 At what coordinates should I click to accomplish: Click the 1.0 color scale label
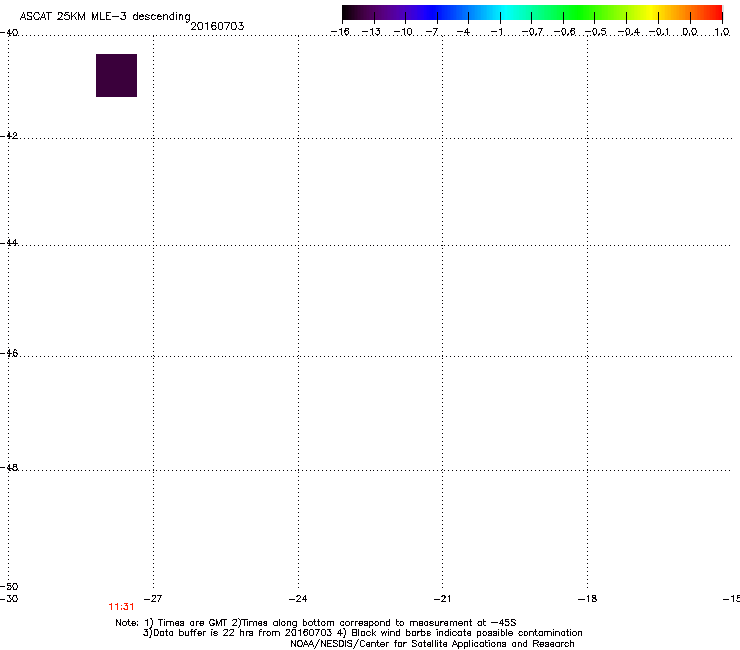coord(722,32)
